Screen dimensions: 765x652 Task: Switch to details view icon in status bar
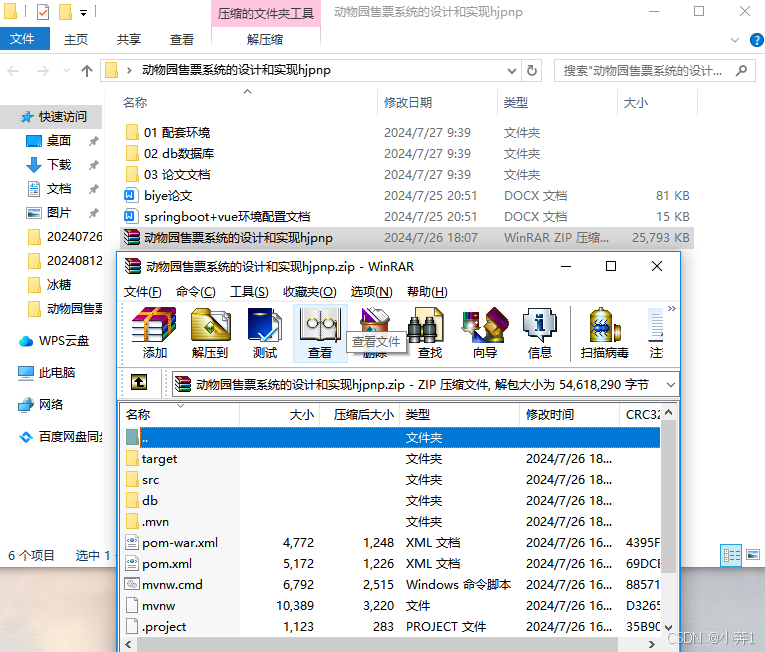tap(731, 555)
